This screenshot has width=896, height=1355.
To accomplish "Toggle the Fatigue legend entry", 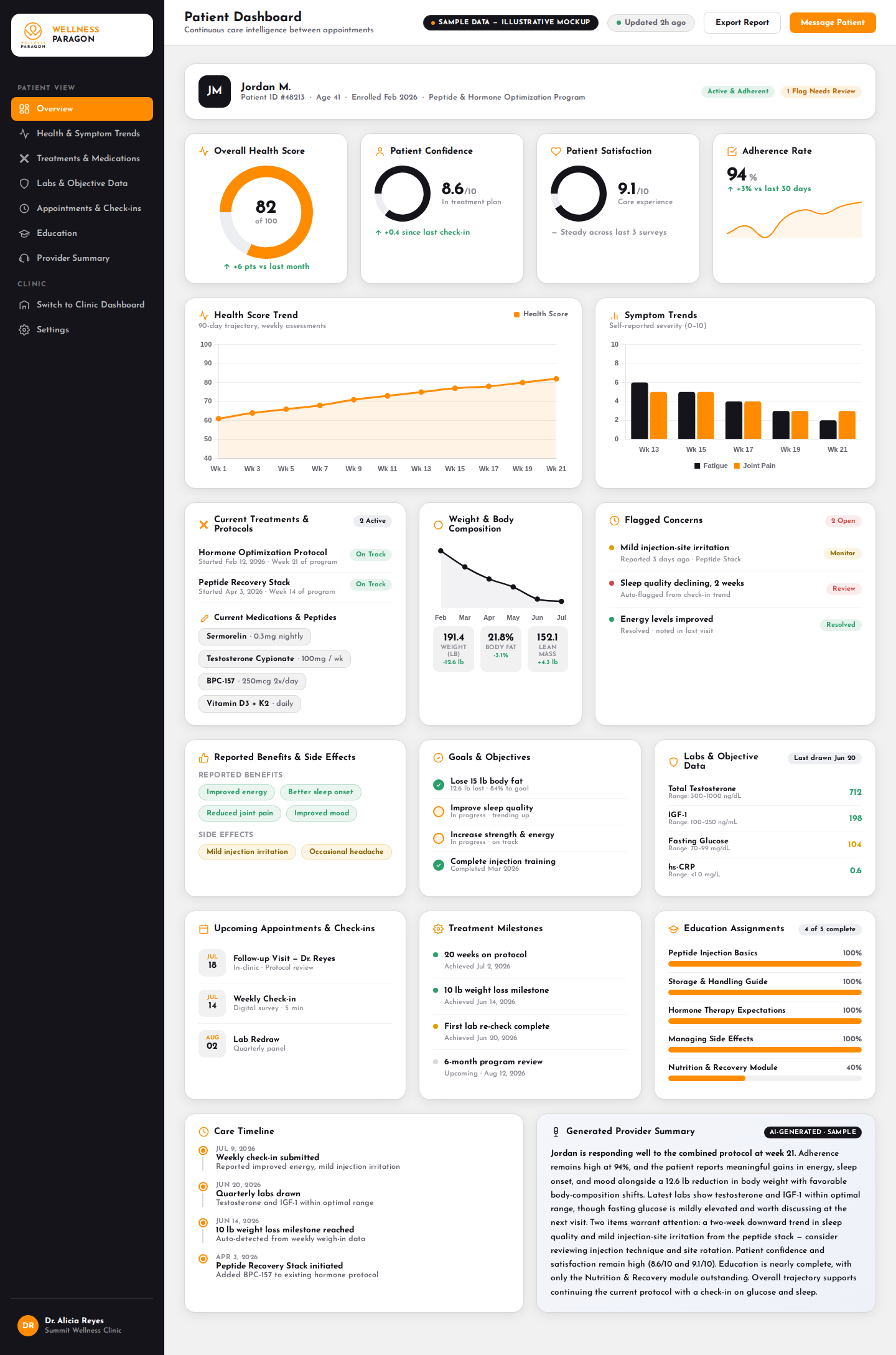I will click(711, 466).
